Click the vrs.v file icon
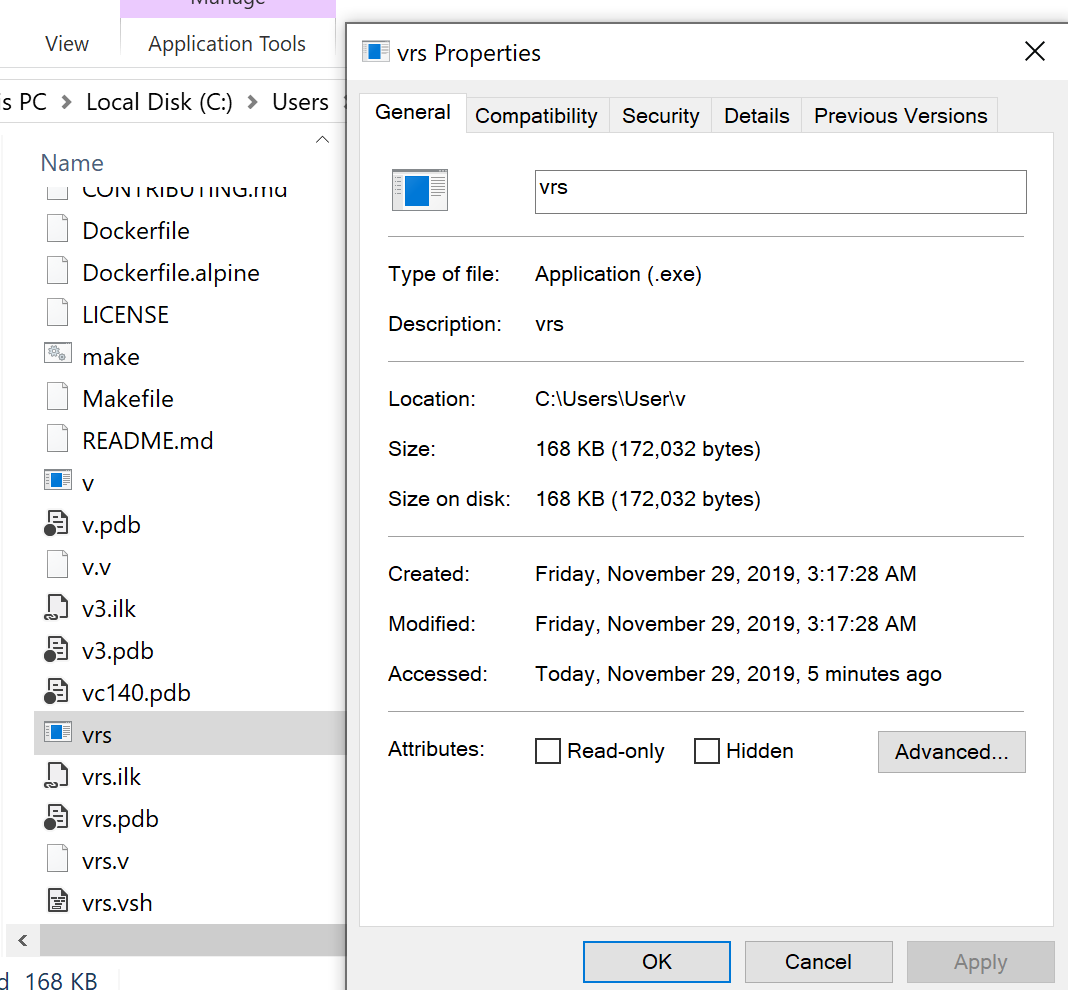This screenshot has width=1068, height=990. pos(57,859)
